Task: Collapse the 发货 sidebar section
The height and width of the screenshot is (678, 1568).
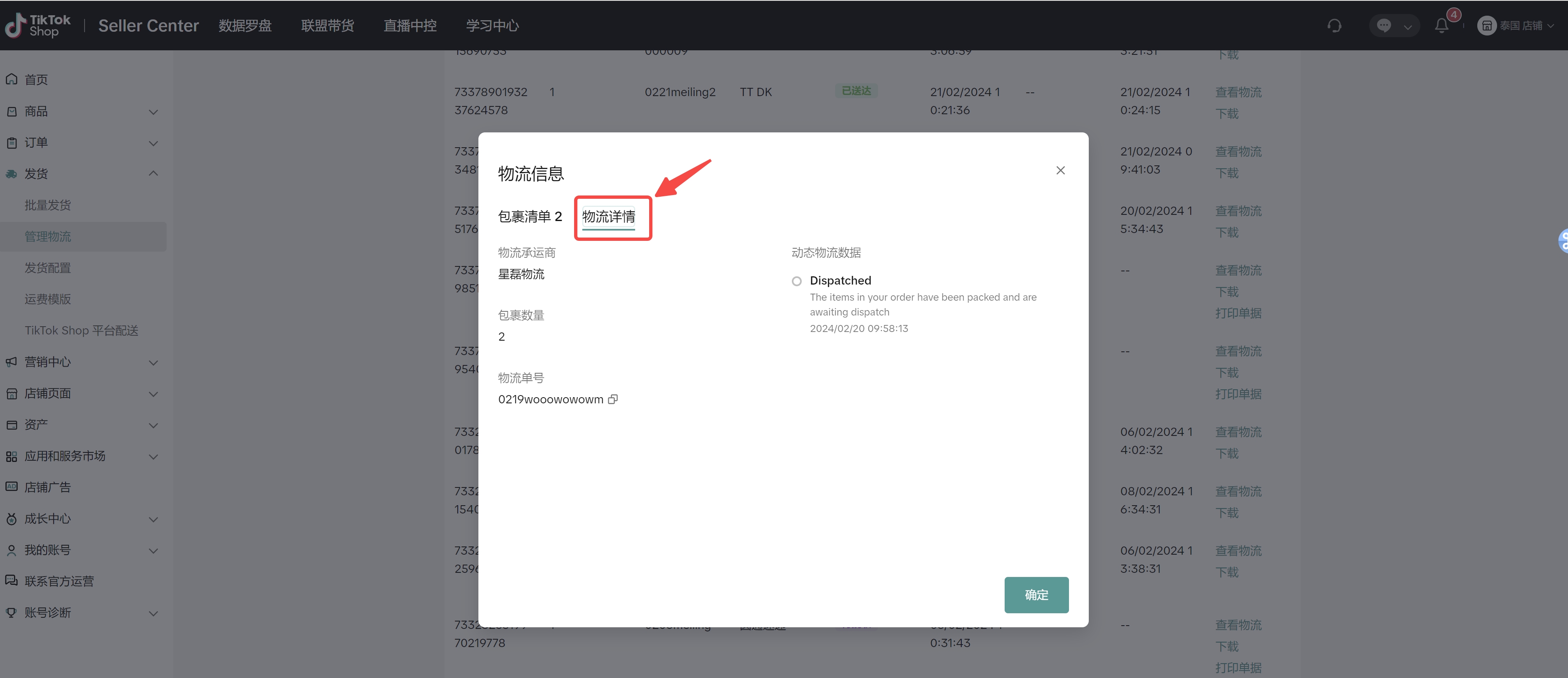Action: [153, 174]
